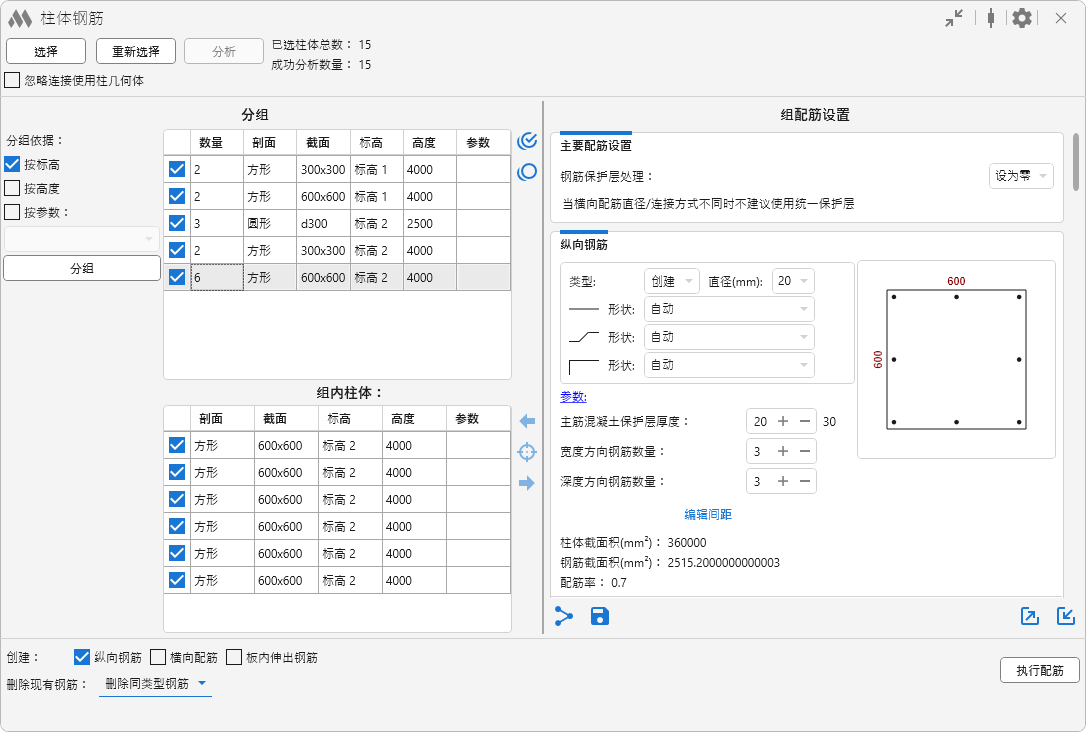The height and width of the screenshot is (732, 1086).
Task: Click the blue save disk icon
Action: (600, 616)
